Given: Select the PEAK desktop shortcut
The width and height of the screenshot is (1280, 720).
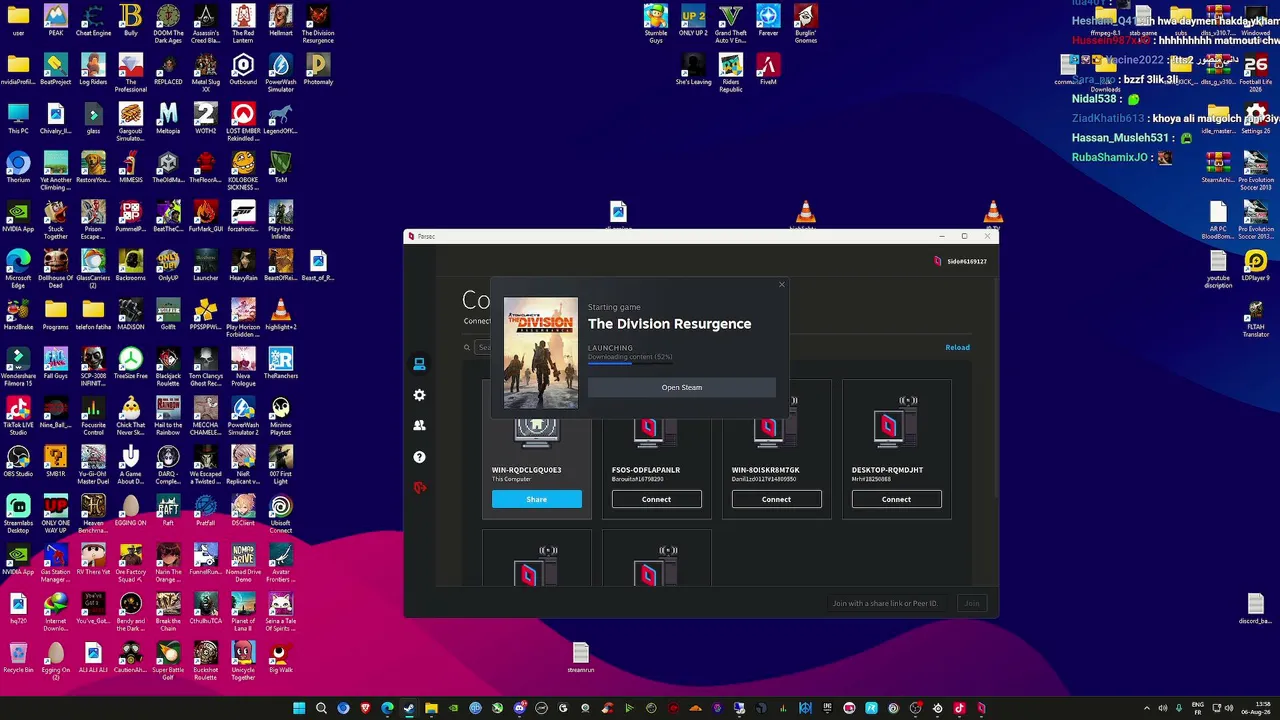Looking at the screenshot, I should tap(56, 22).
